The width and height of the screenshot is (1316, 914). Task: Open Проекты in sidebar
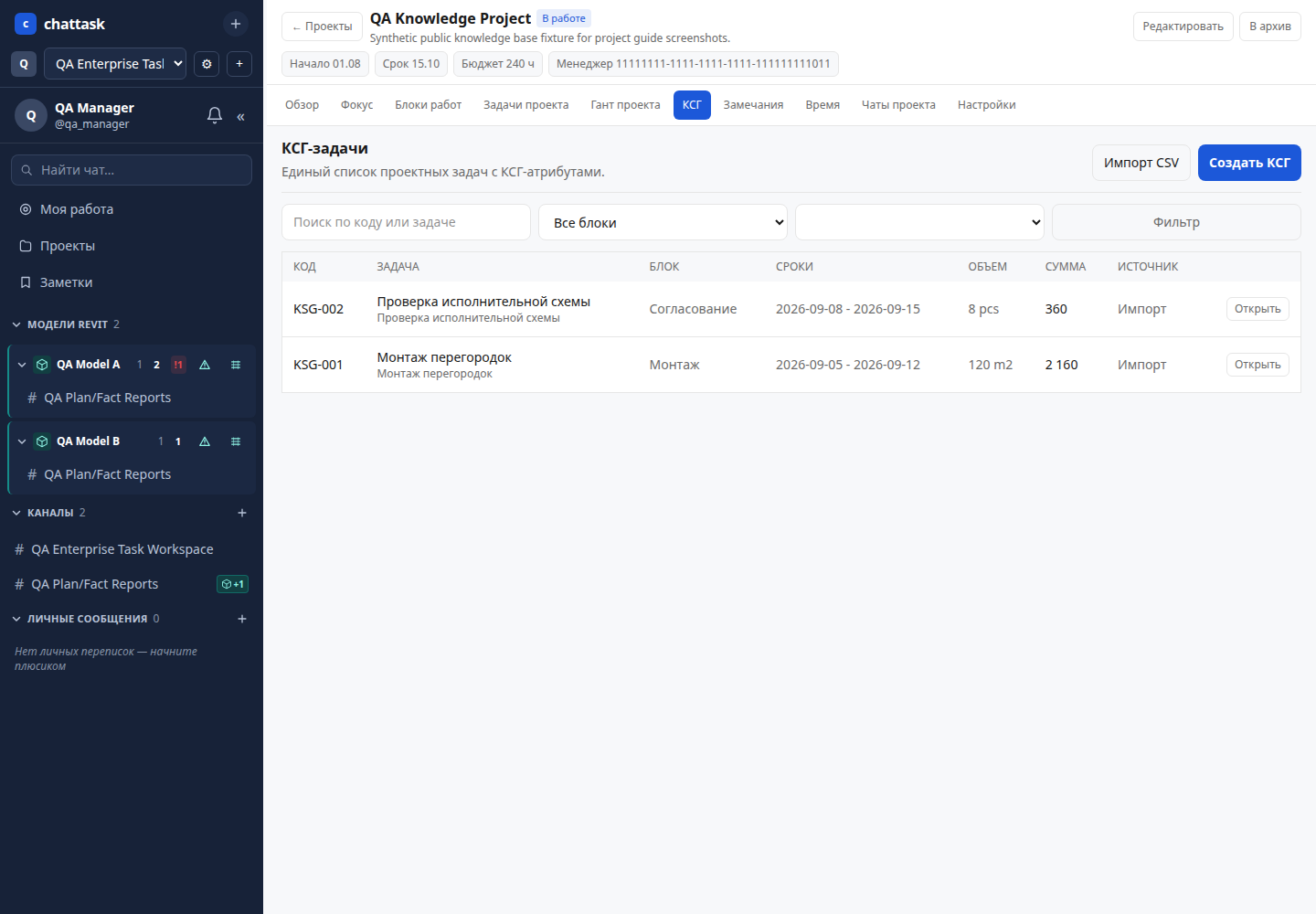click(132, 246)
